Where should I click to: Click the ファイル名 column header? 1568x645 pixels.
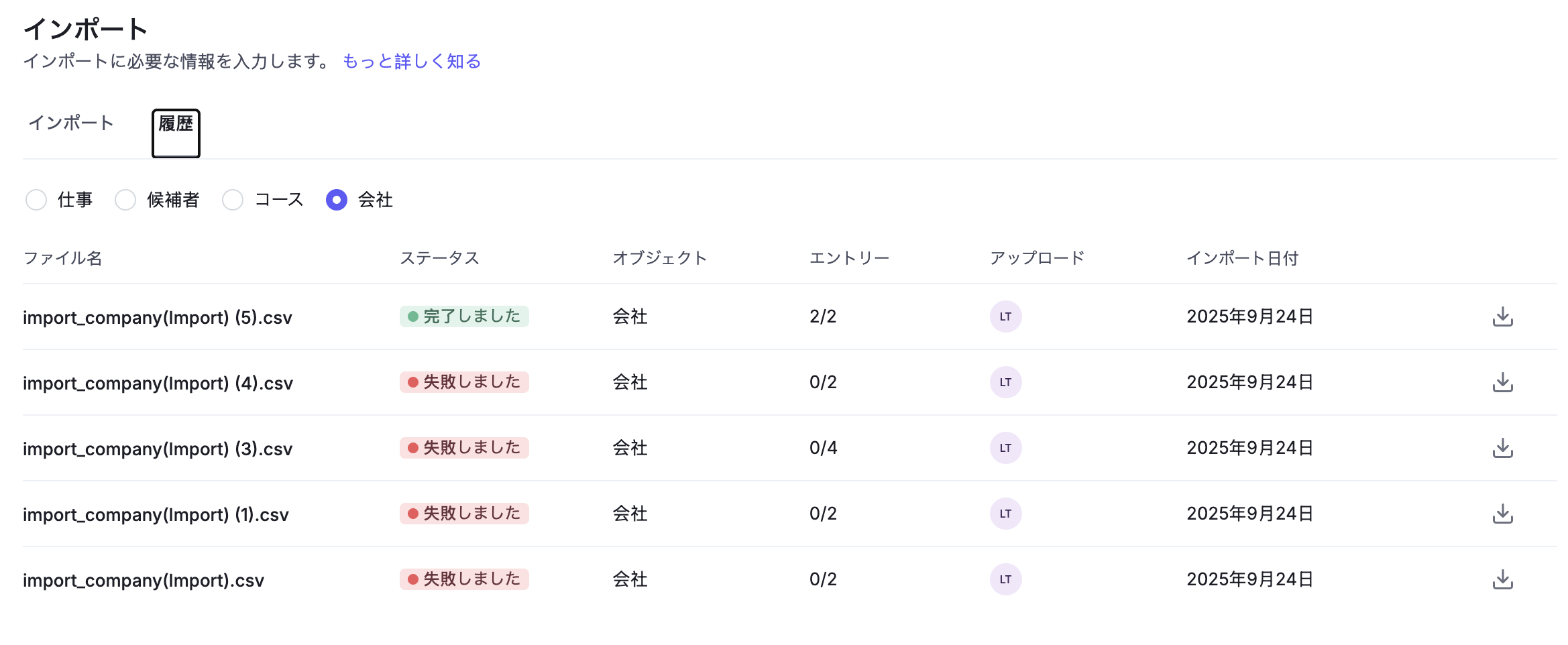62,258
